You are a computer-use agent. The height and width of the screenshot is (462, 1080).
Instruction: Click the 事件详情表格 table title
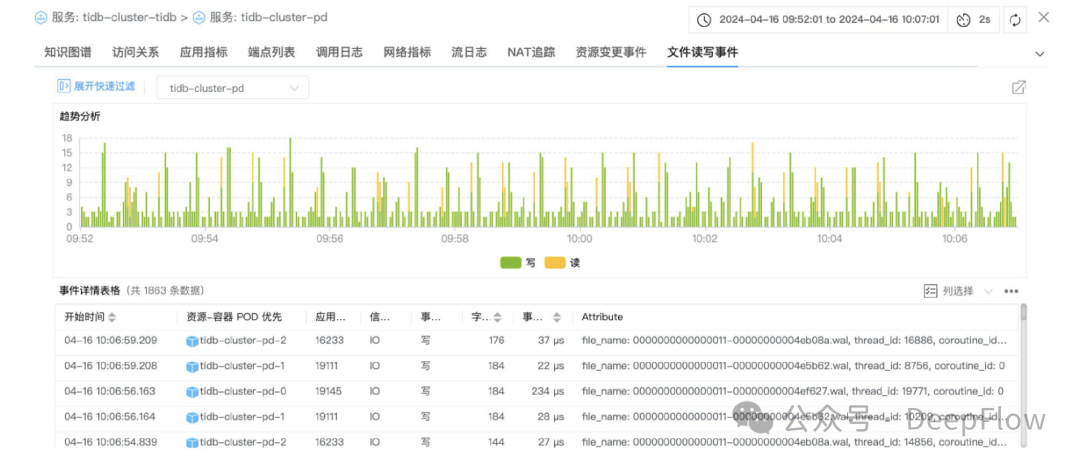pos(90,291)
